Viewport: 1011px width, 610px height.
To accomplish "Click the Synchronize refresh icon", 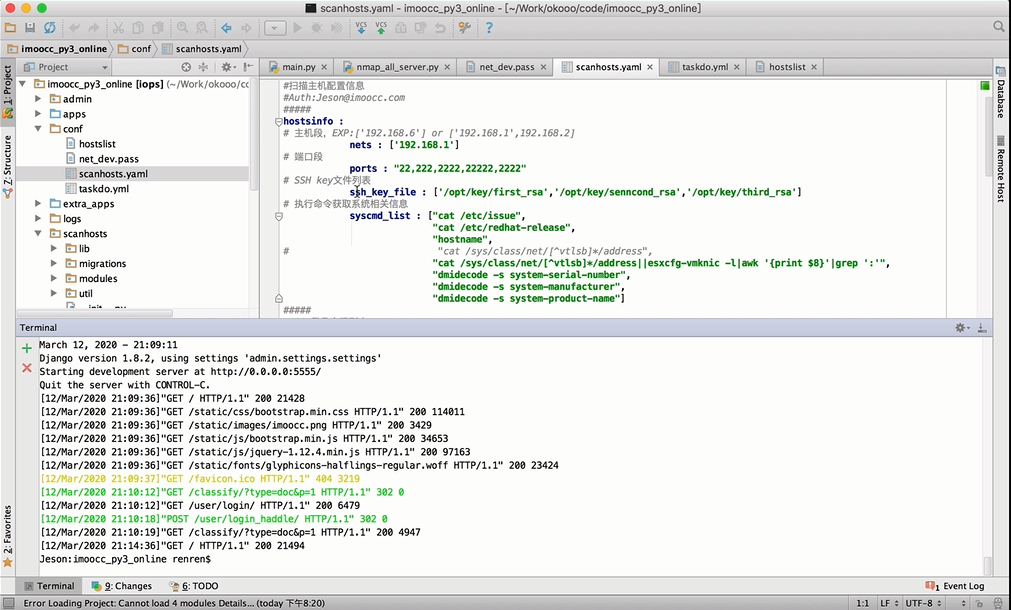I will pyautogui.click(x=50, y=28).
